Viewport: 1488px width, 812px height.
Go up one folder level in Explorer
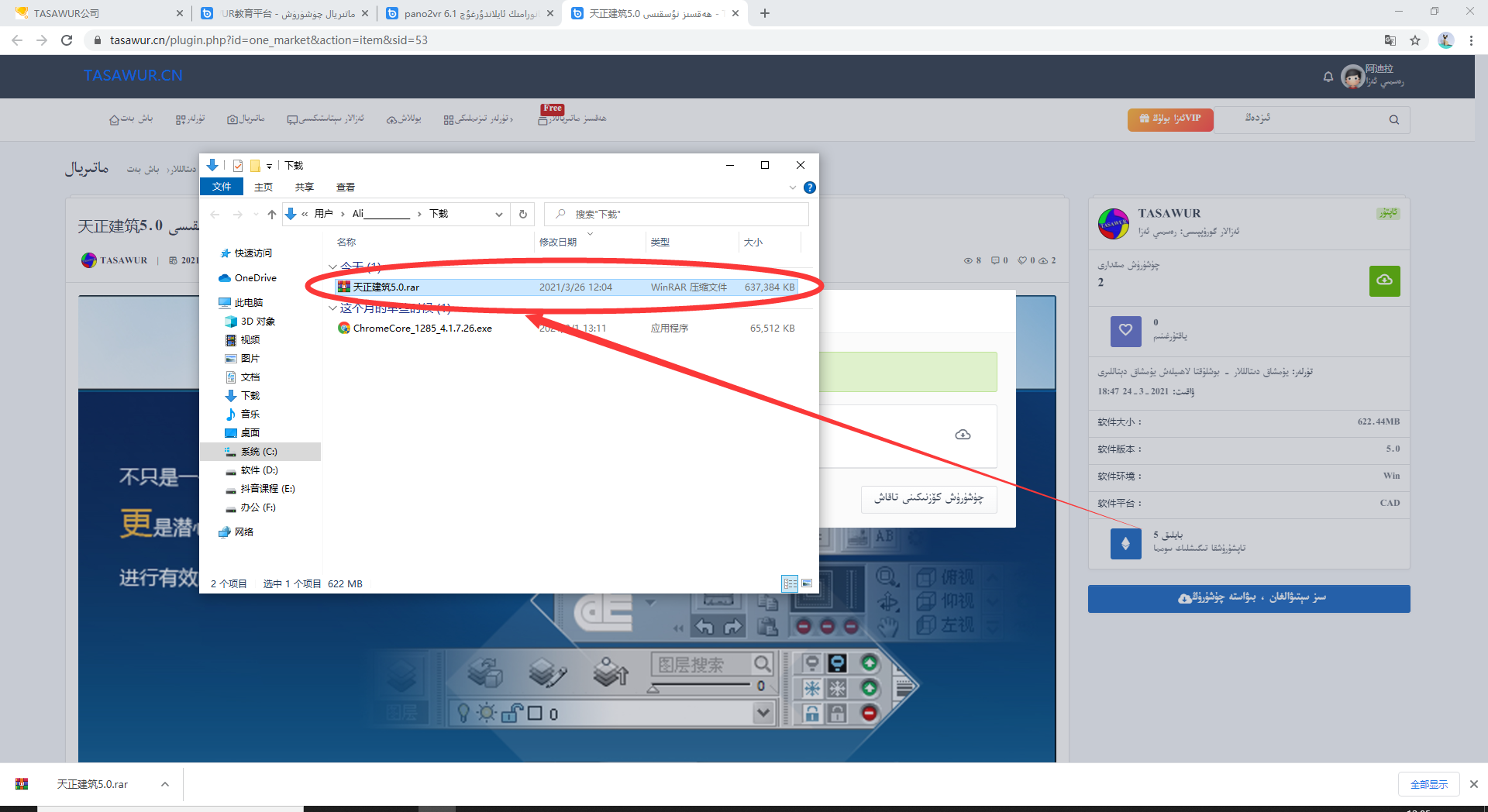[x=271, y=215]
